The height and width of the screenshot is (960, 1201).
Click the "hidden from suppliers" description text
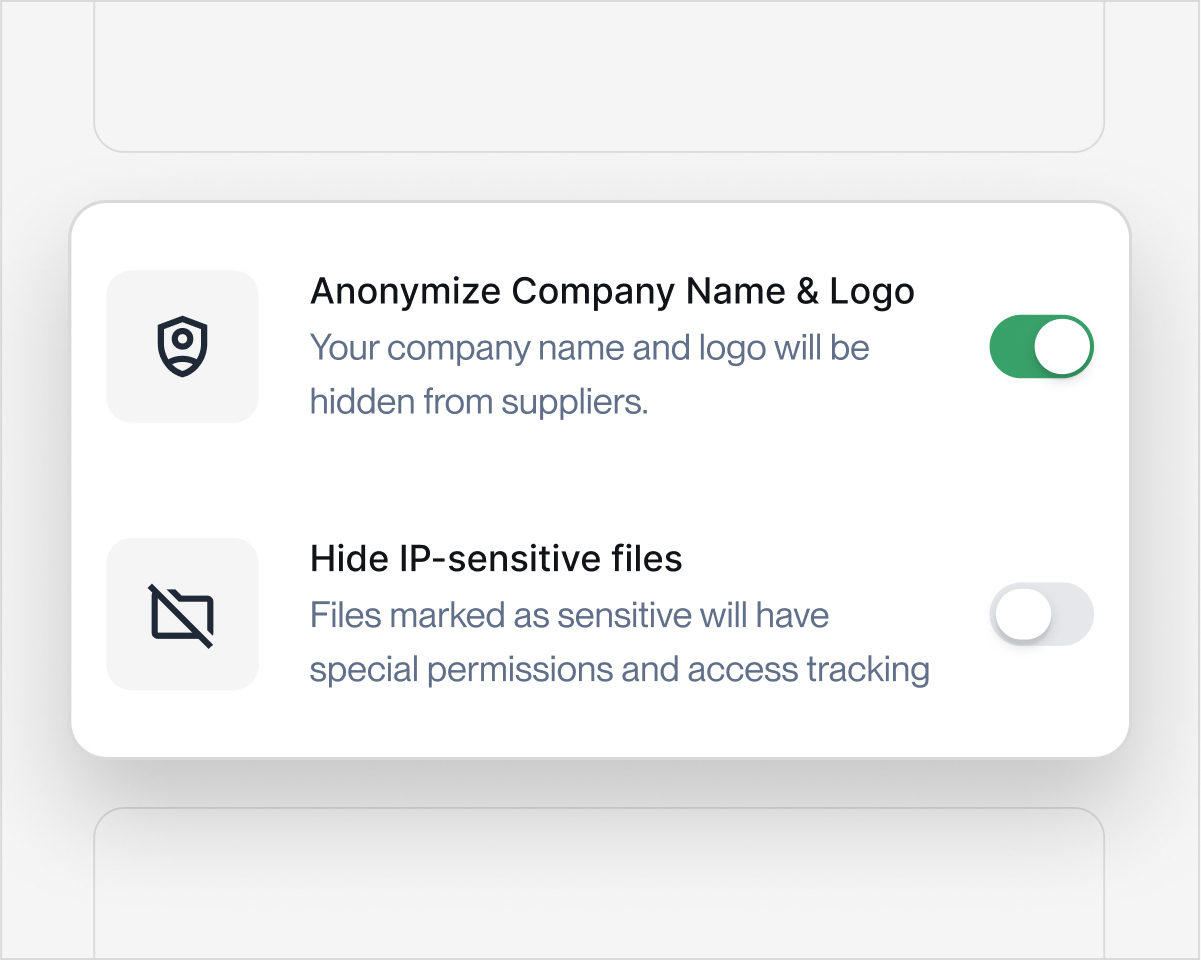(x=479, y=402)
